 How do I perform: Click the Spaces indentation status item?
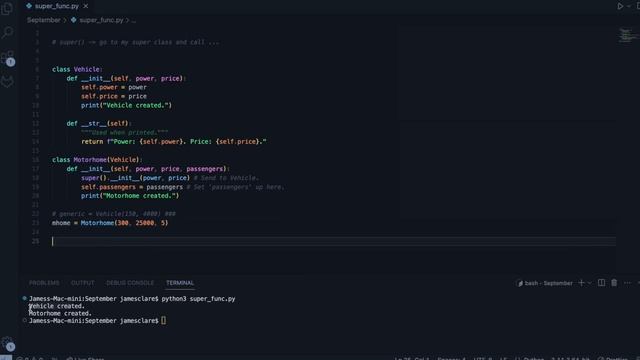tap(451, 359)
